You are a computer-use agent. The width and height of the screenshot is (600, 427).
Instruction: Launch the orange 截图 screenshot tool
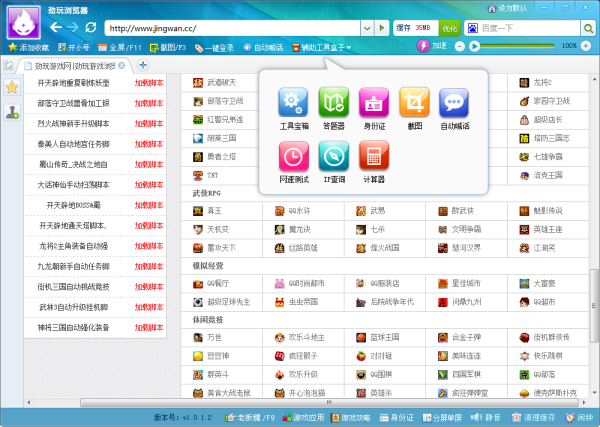point(413,103)
